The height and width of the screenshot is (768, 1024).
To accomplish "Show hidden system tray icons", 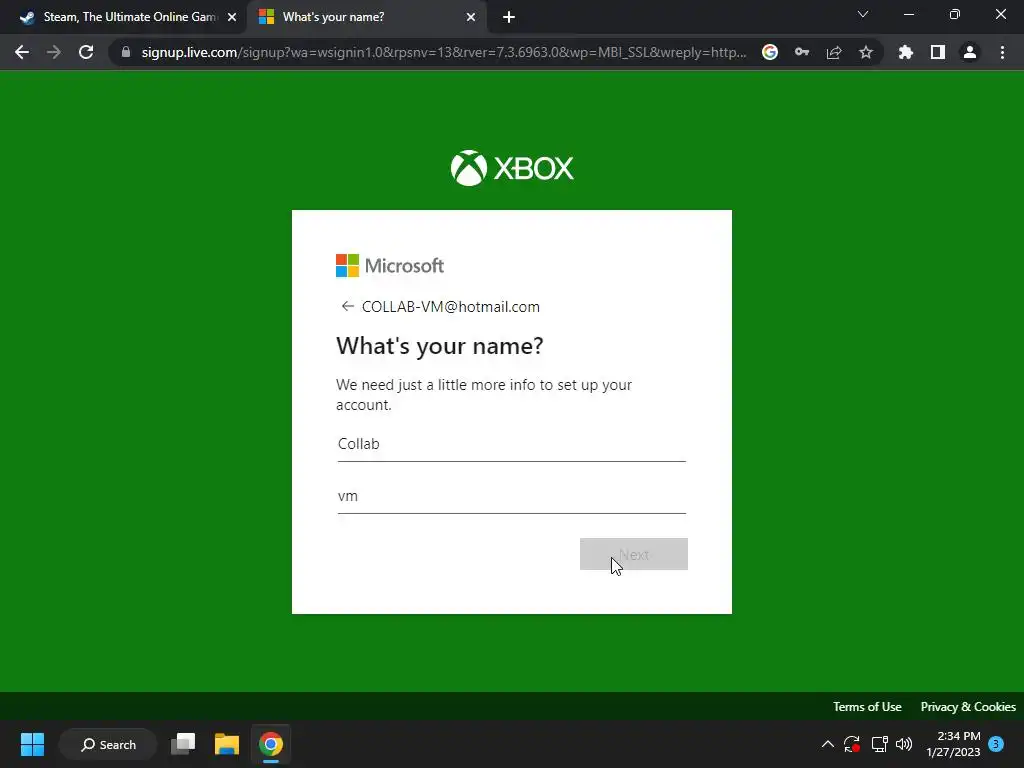I will point(827,744).
